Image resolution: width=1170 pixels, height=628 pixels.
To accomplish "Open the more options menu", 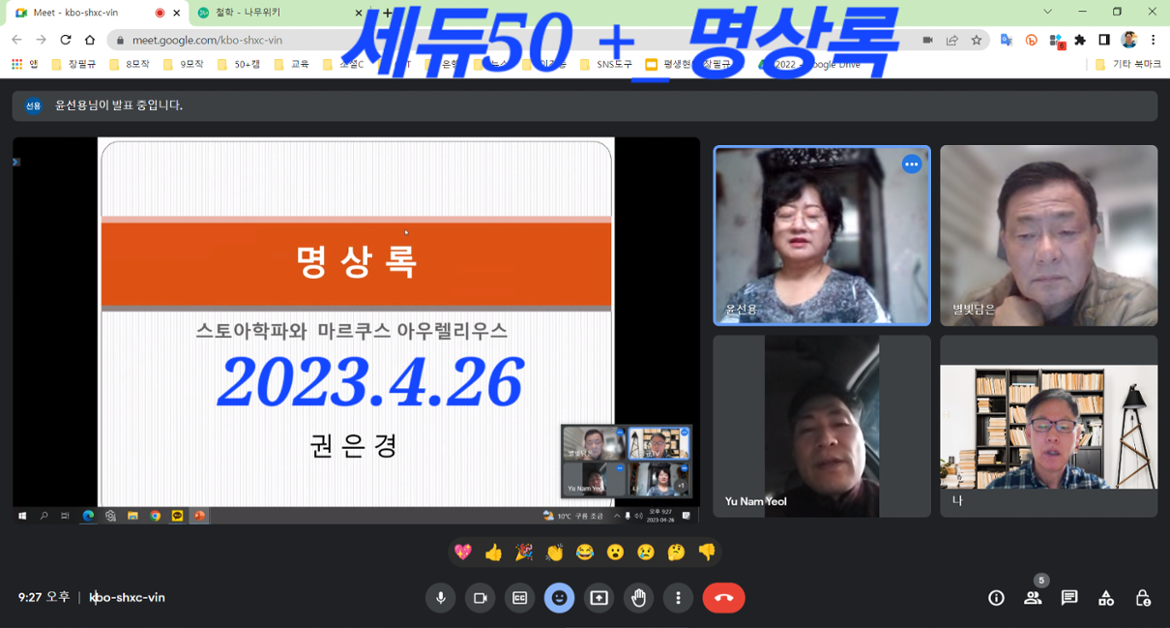I will (x=678, y=597).
